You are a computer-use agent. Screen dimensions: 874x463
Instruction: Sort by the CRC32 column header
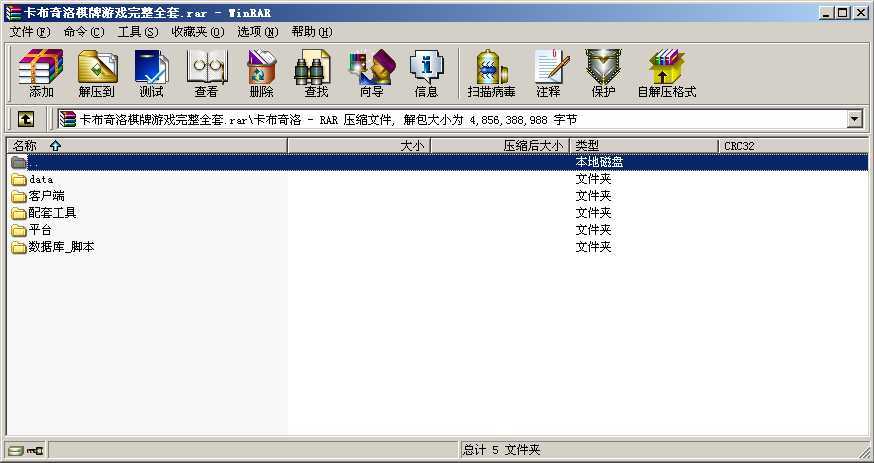pyautogui.click(x=793, y=146)
